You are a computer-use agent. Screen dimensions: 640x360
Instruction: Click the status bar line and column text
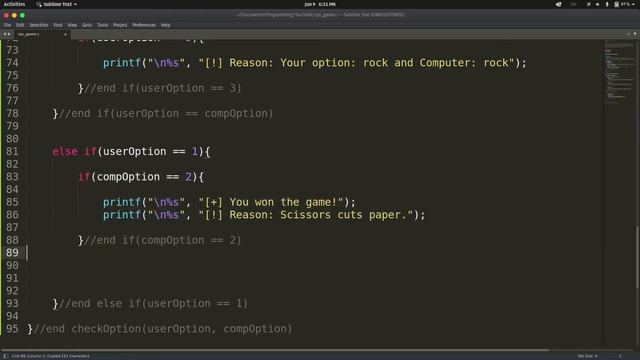pos(51,356)
